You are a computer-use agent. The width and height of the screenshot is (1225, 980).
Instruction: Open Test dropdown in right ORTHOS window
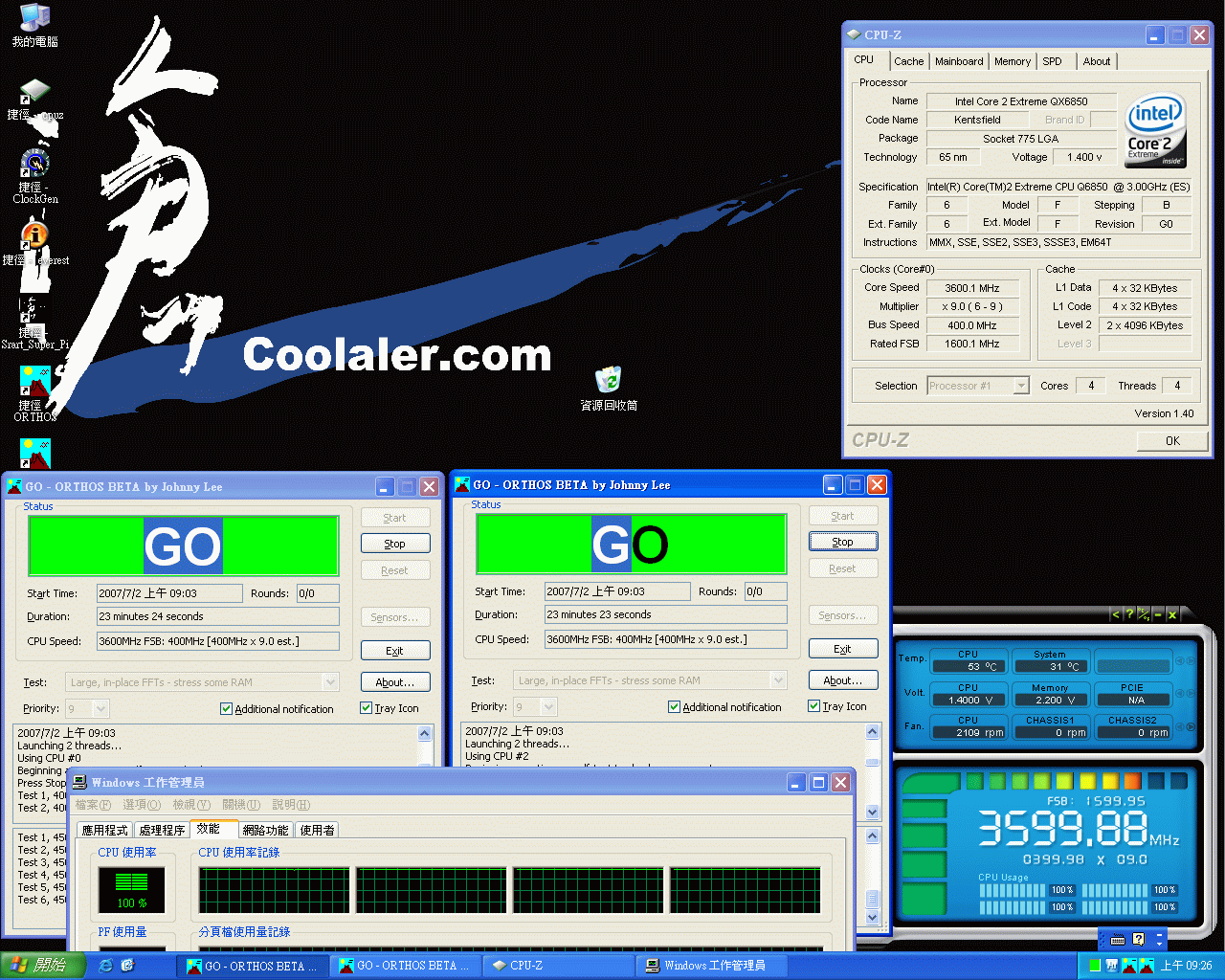point(778,680)
